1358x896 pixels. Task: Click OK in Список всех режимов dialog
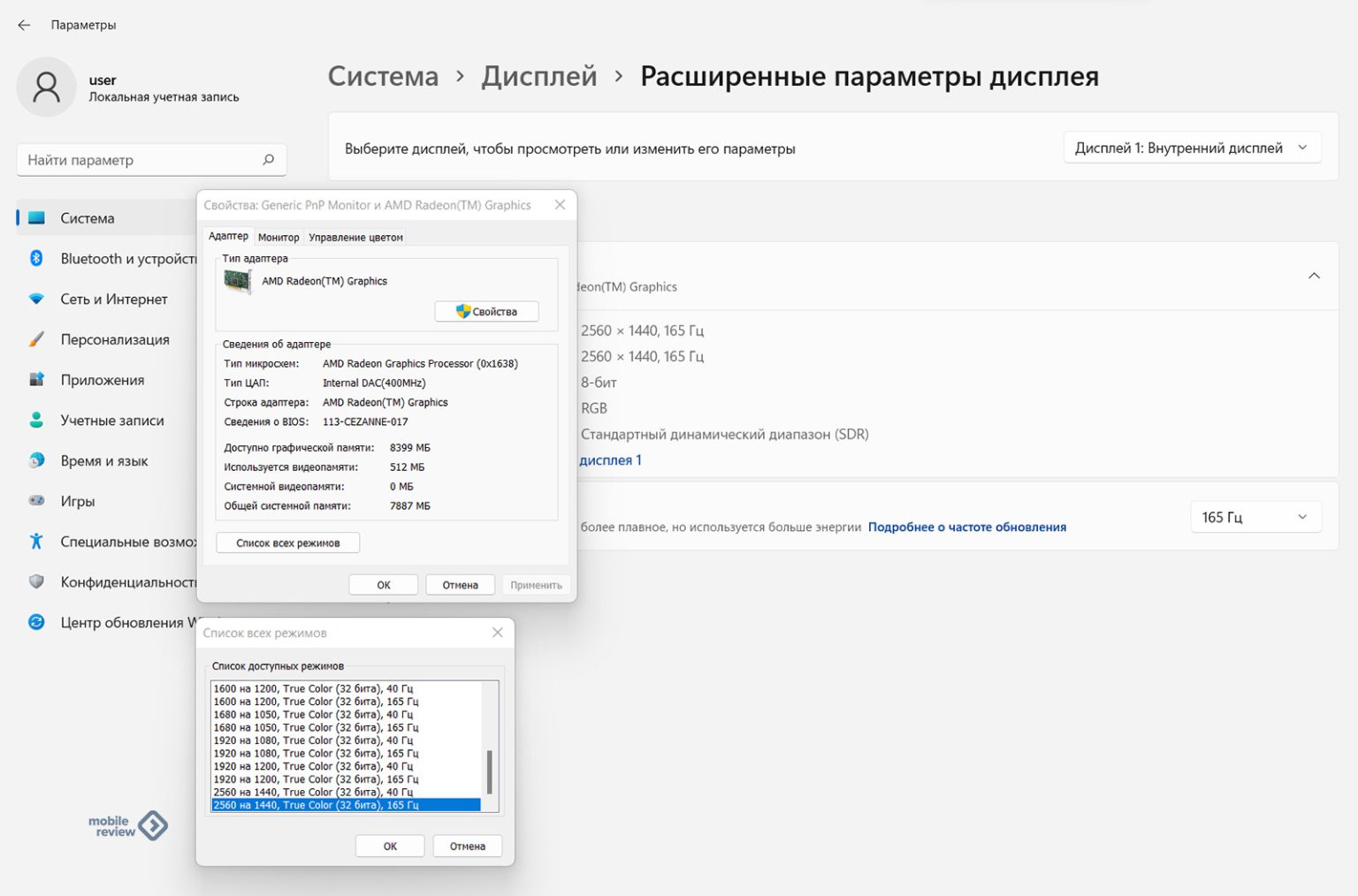(x=390, y=846)
